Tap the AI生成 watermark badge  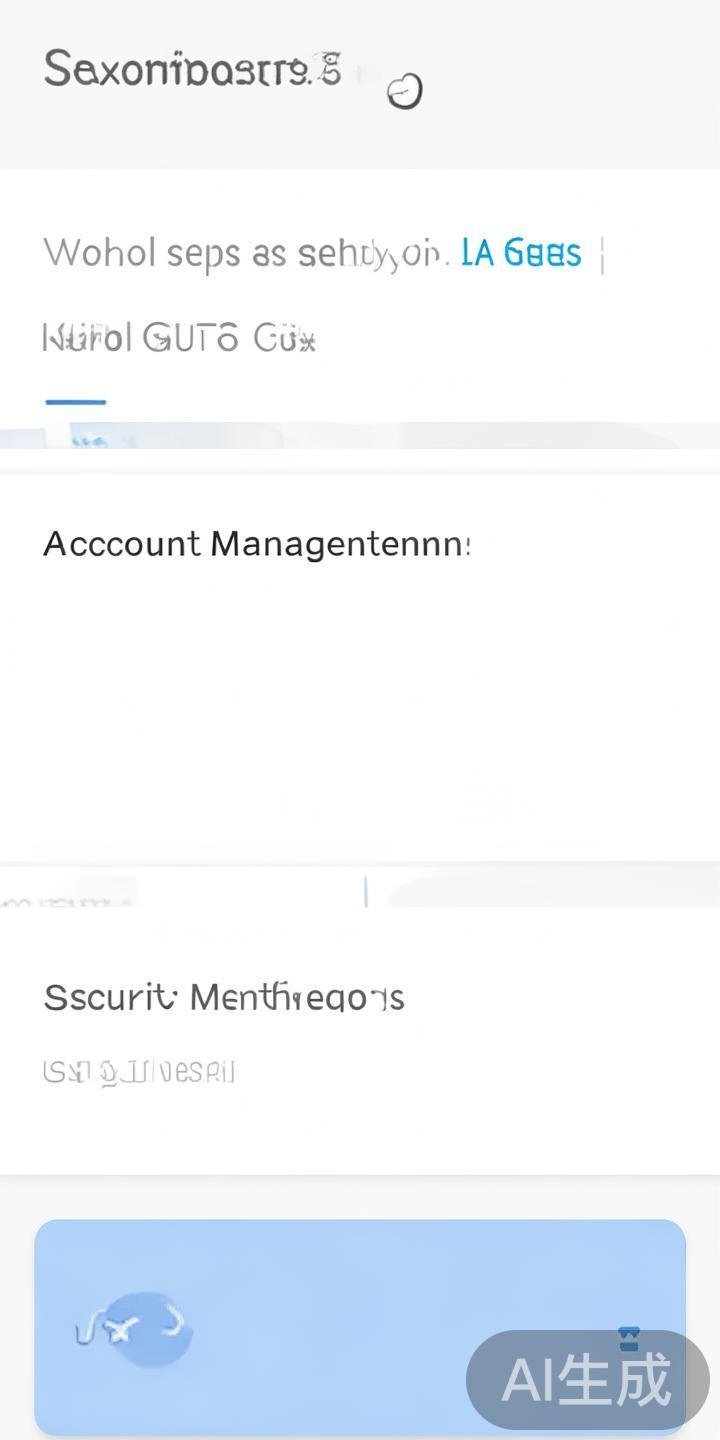pos(588,1380)
